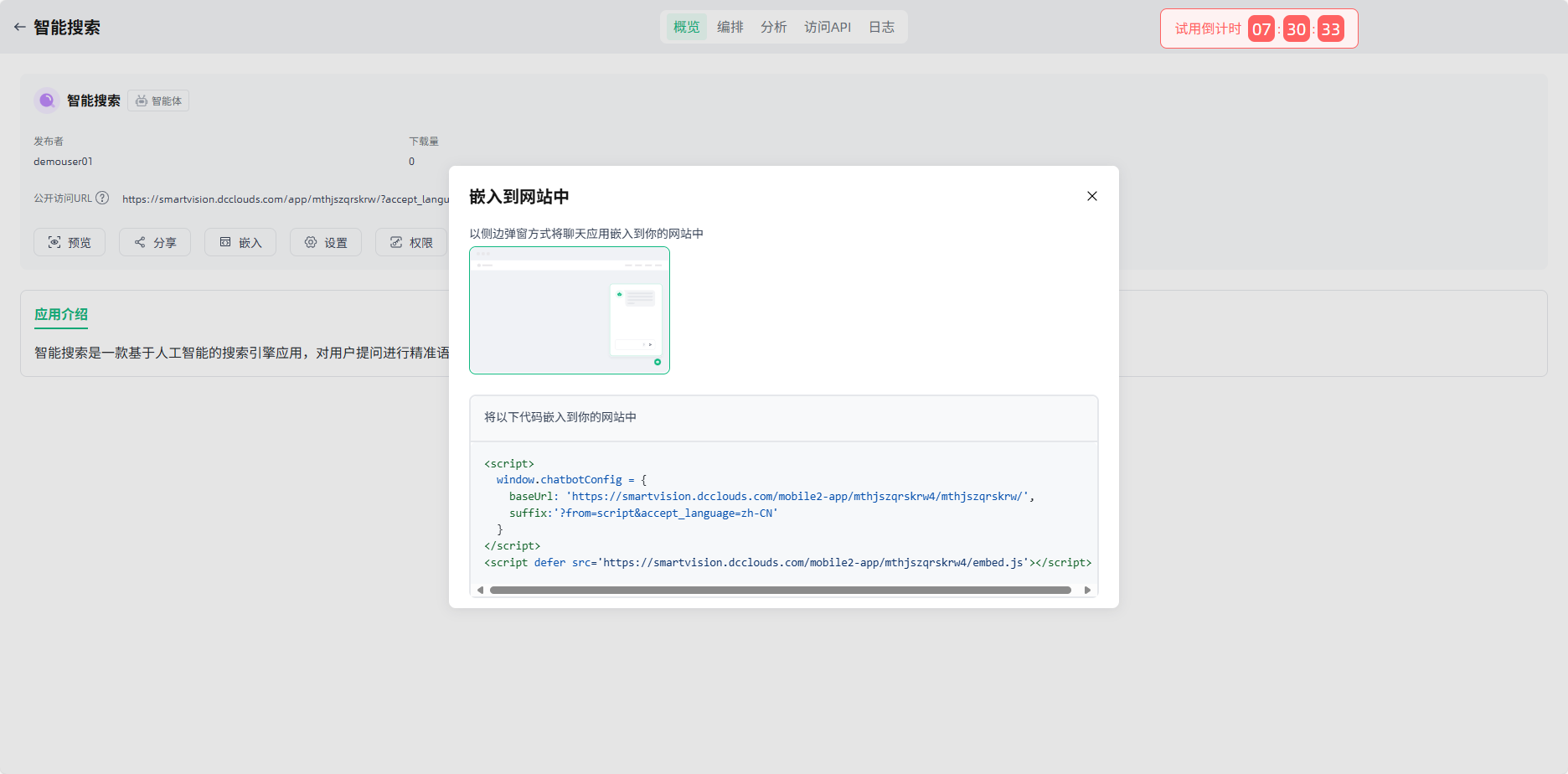Click the right arrow of the code scrollbar
1568x774 pixels.
coord(1087,590)
